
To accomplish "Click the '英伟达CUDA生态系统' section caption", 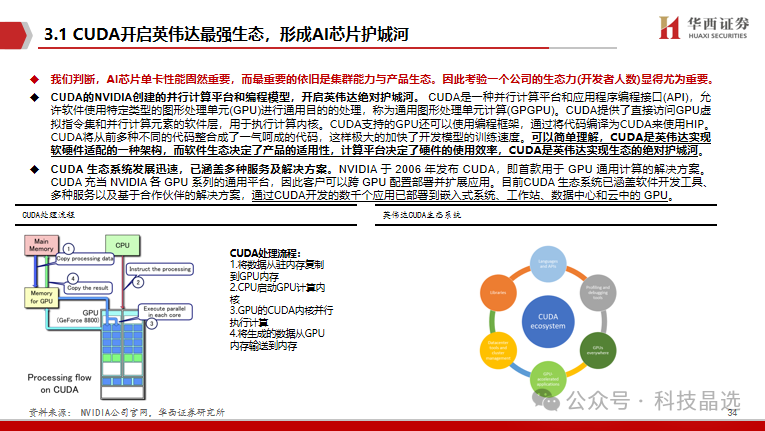I will 422,215.
